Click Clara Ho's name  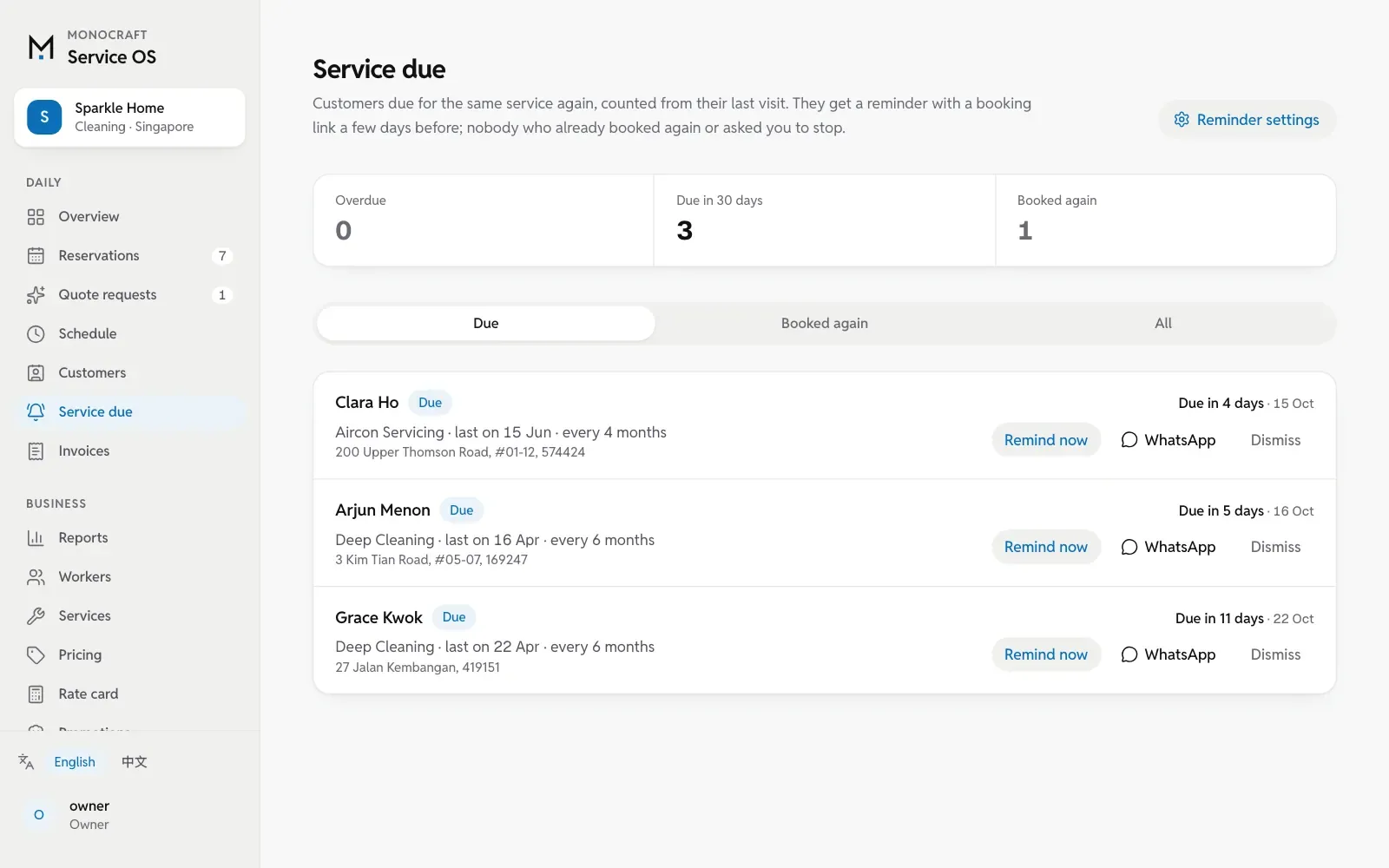pos(367,403)
